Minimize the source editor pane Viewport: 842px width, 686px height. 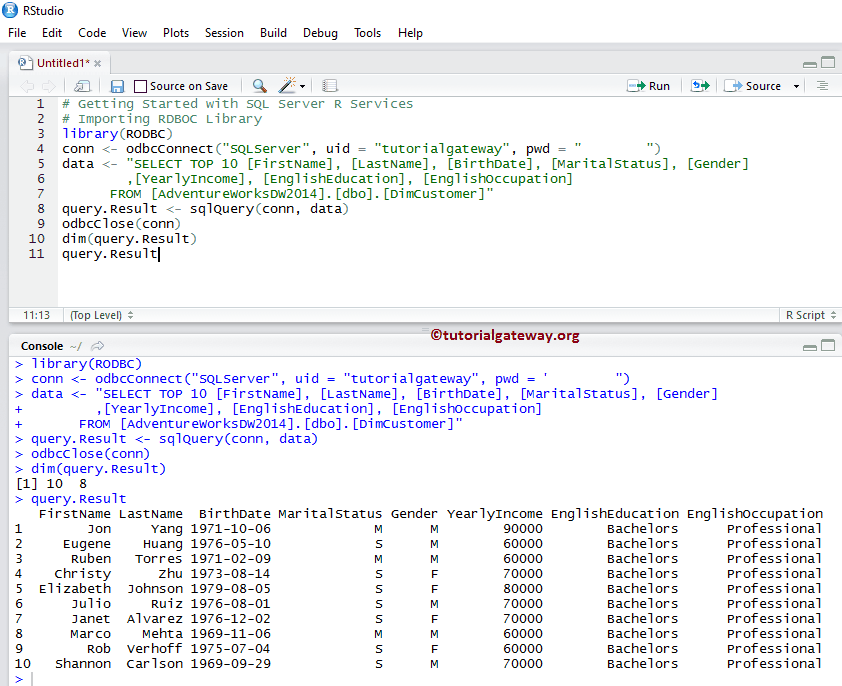(x=810, y=62)
